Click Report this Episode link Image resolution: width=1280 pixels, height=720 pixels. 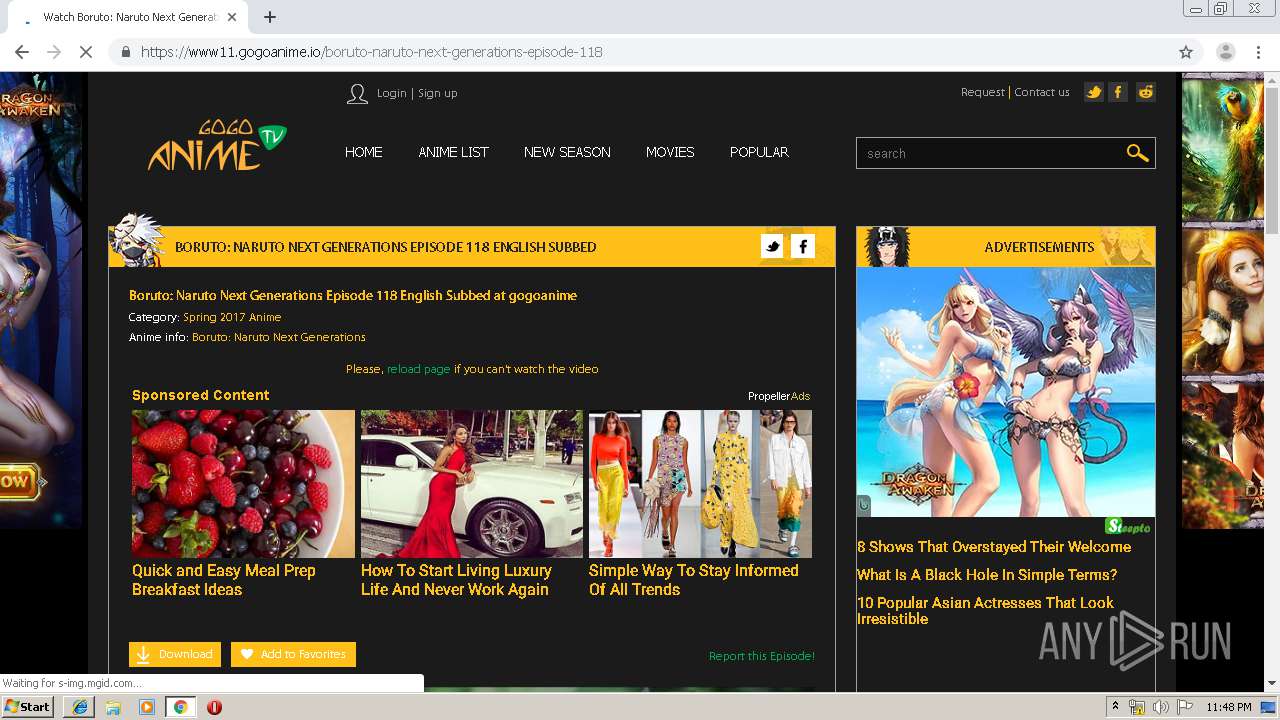click(762, 656)
